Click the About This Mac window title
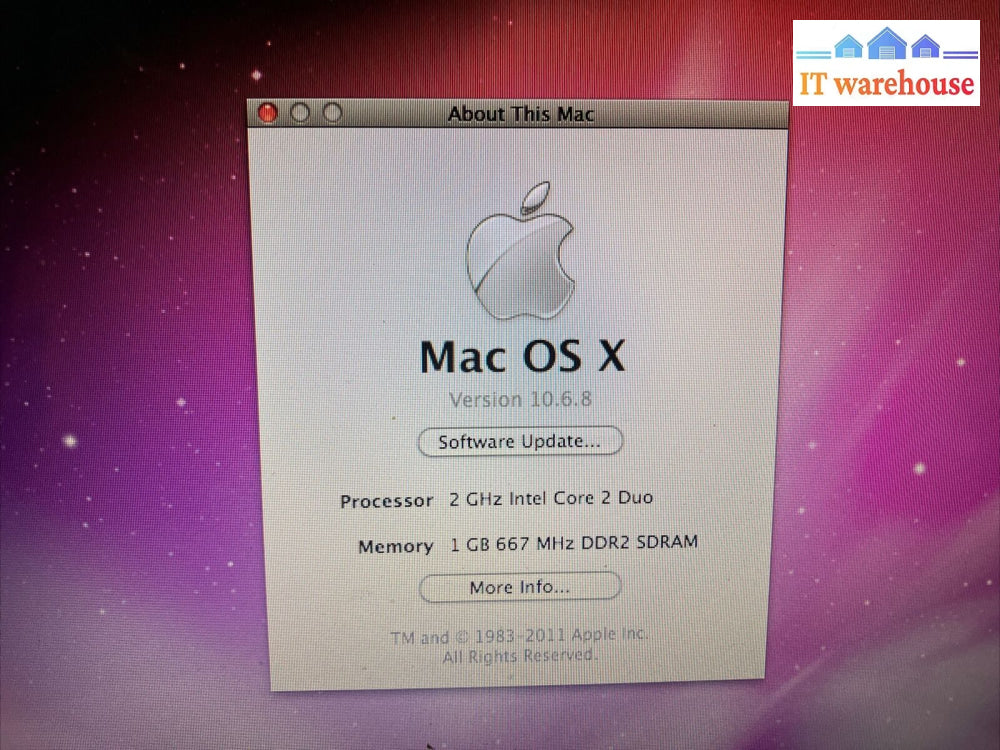 coord(520,114)
